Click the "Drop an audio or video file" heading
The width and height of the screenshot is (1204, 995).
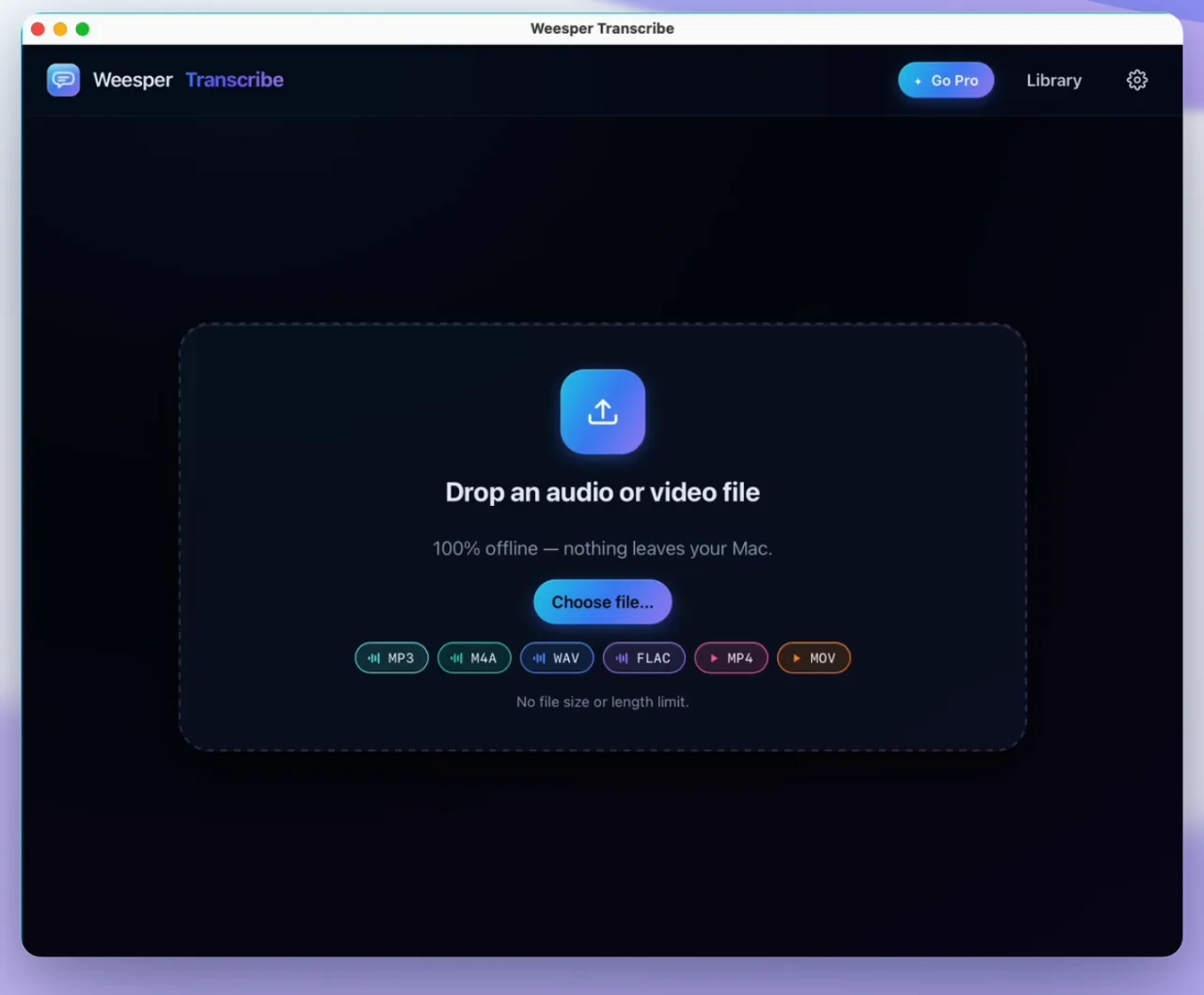pos(603,492)
